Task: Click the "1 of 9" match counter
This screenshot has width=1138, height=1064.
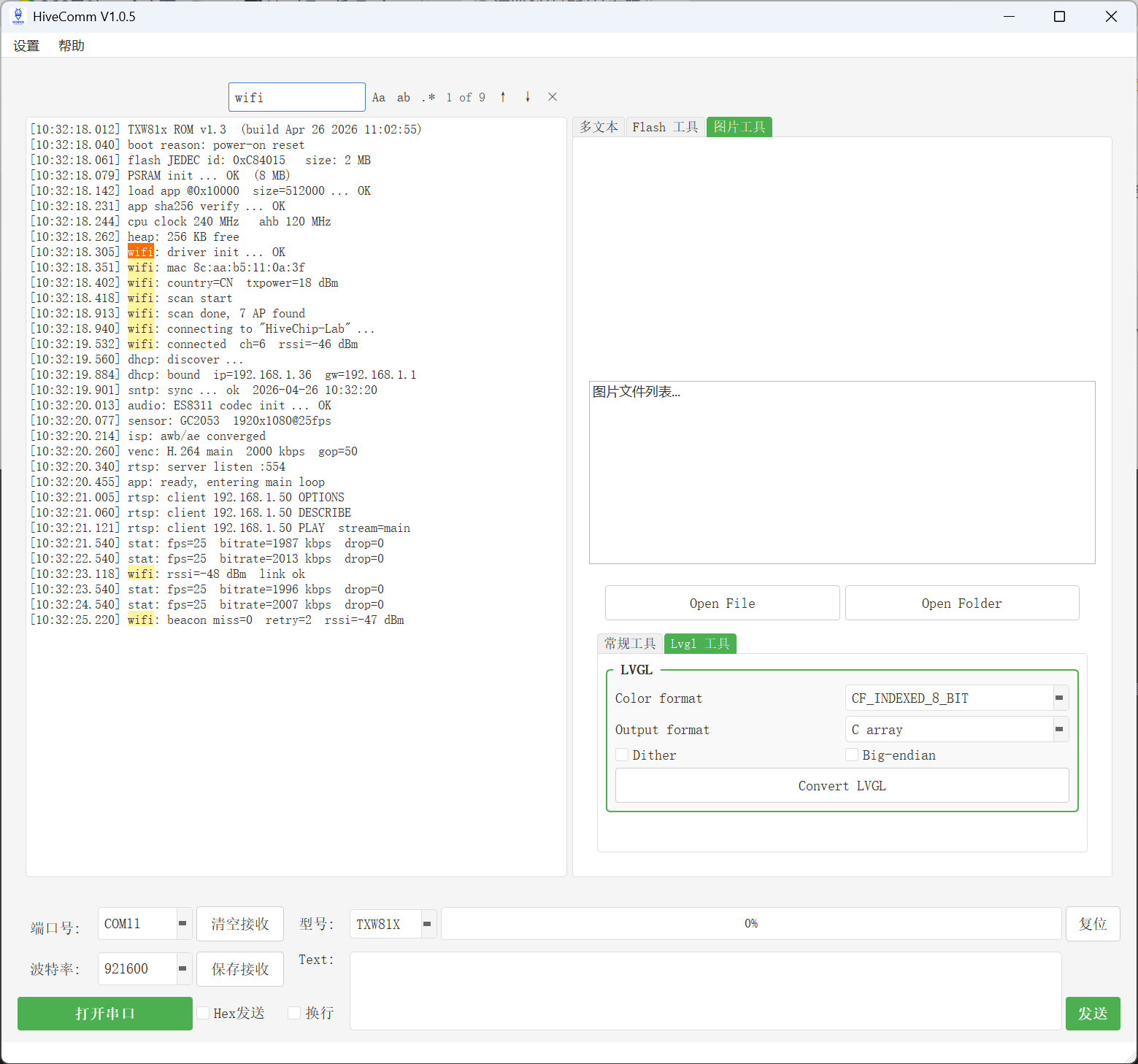Action: point(466,97)
